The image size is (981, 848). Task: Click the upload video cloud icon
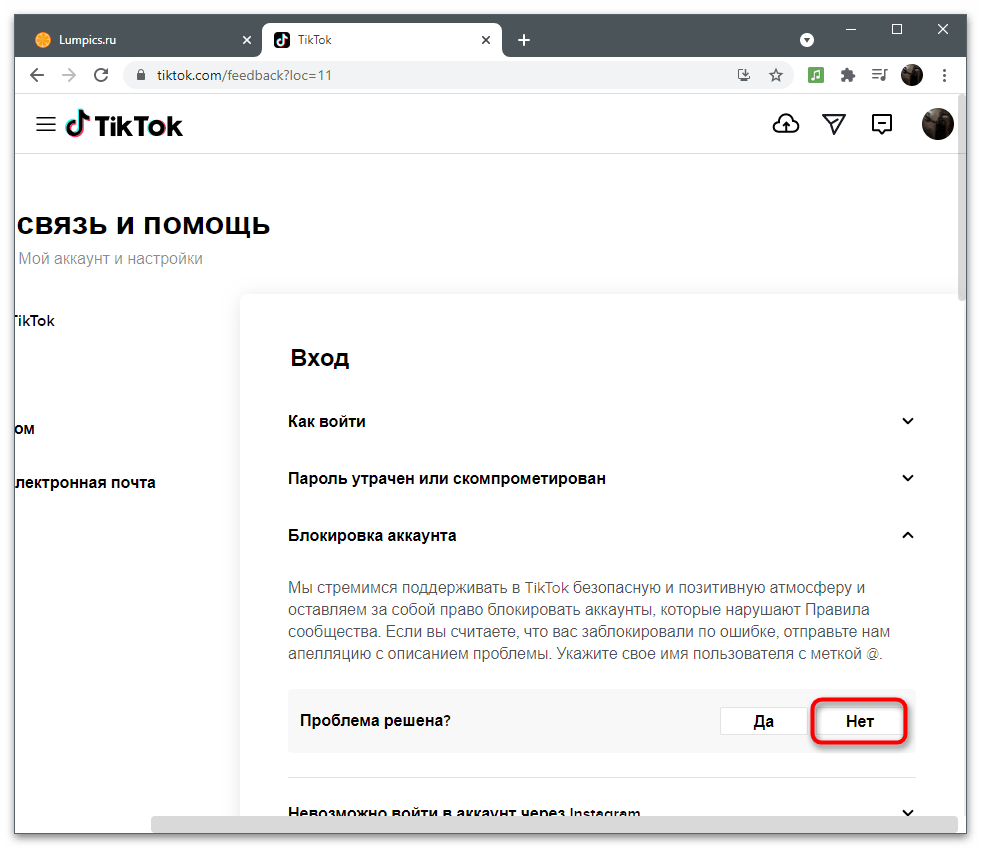coord(787,124)
